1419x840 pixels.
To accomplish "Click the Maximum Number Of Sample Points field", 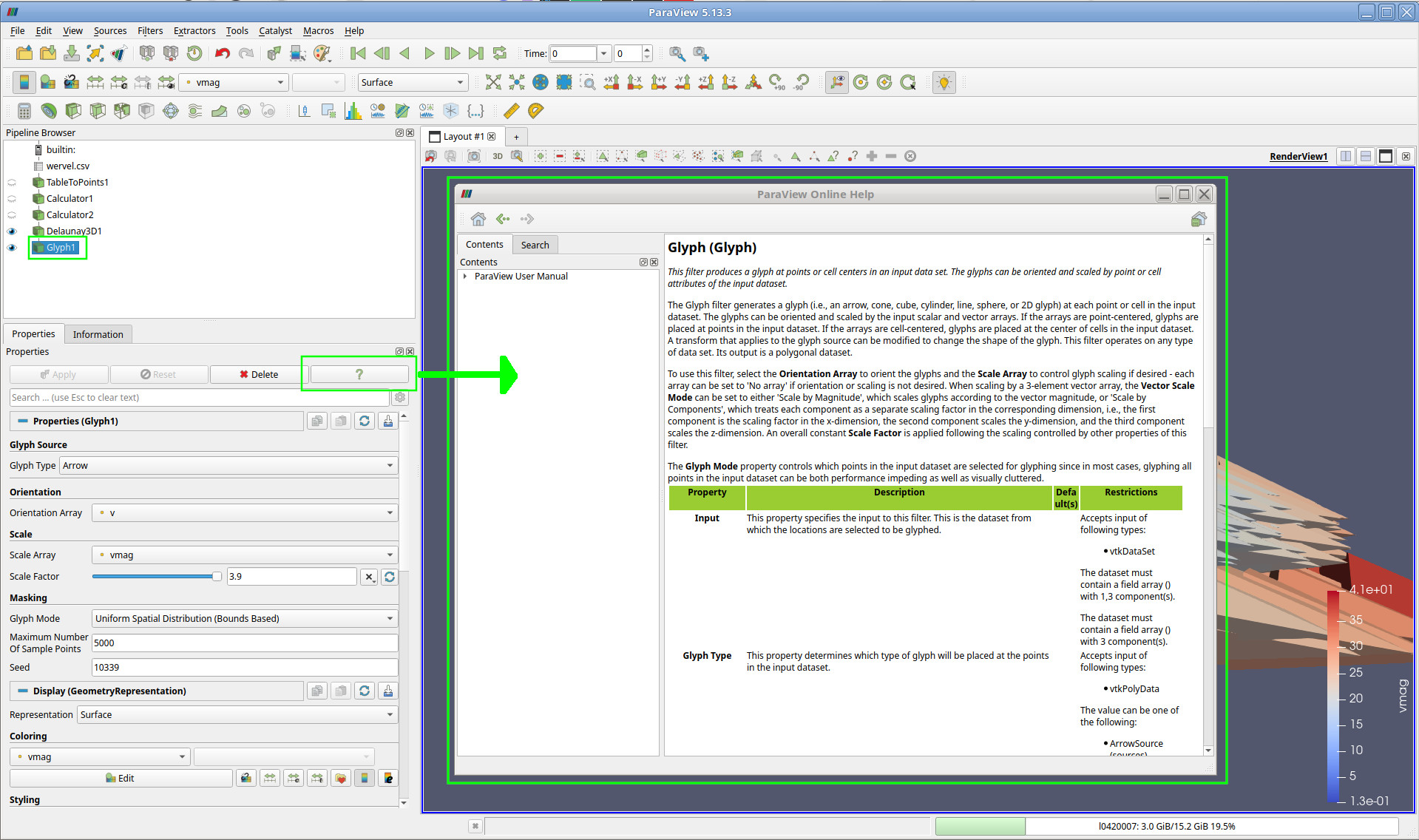I will (245, 643).
